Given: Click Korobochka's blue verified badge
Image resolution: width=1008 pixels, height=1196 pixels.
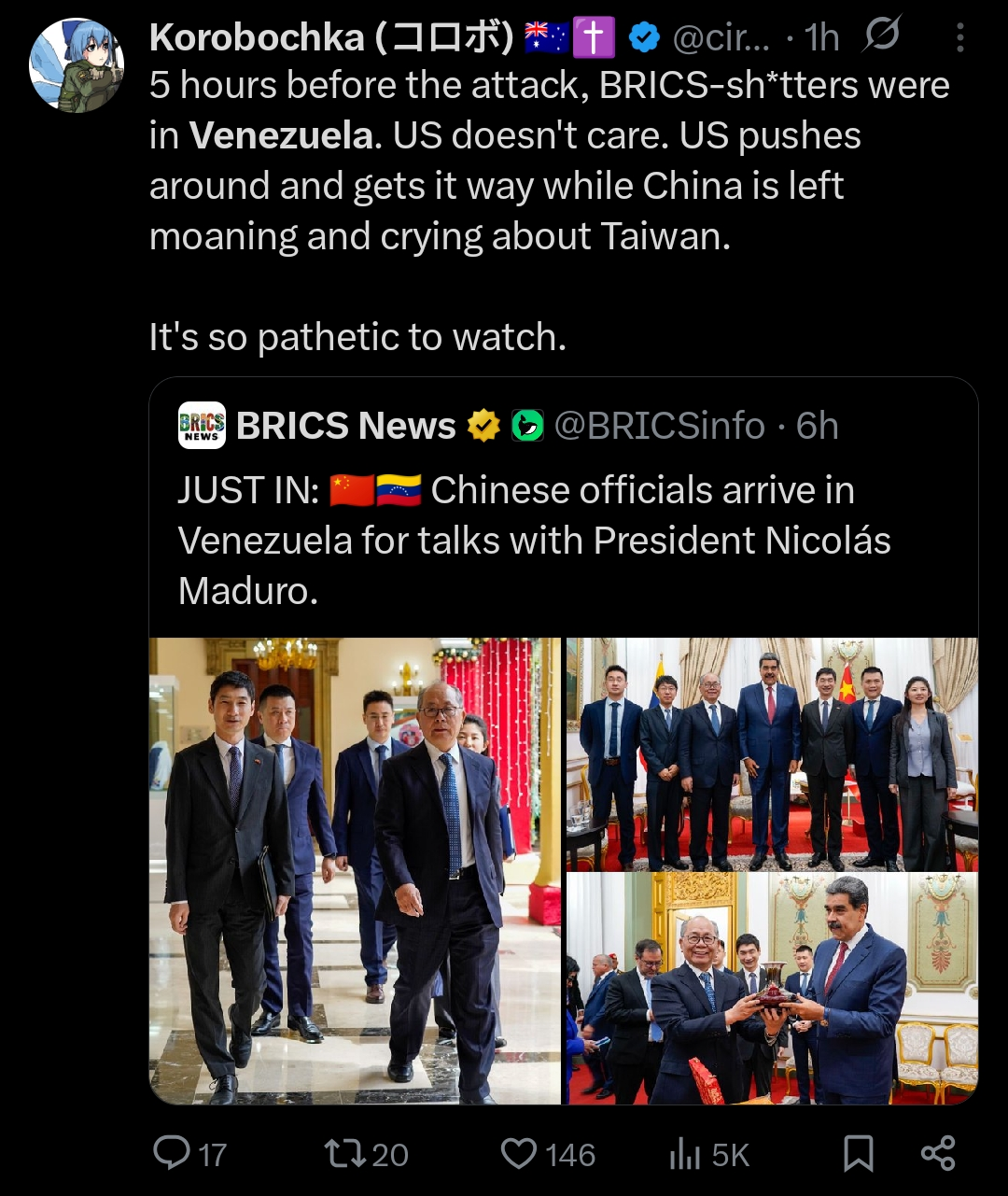Looking at the screenshot, I should [644, 37].
